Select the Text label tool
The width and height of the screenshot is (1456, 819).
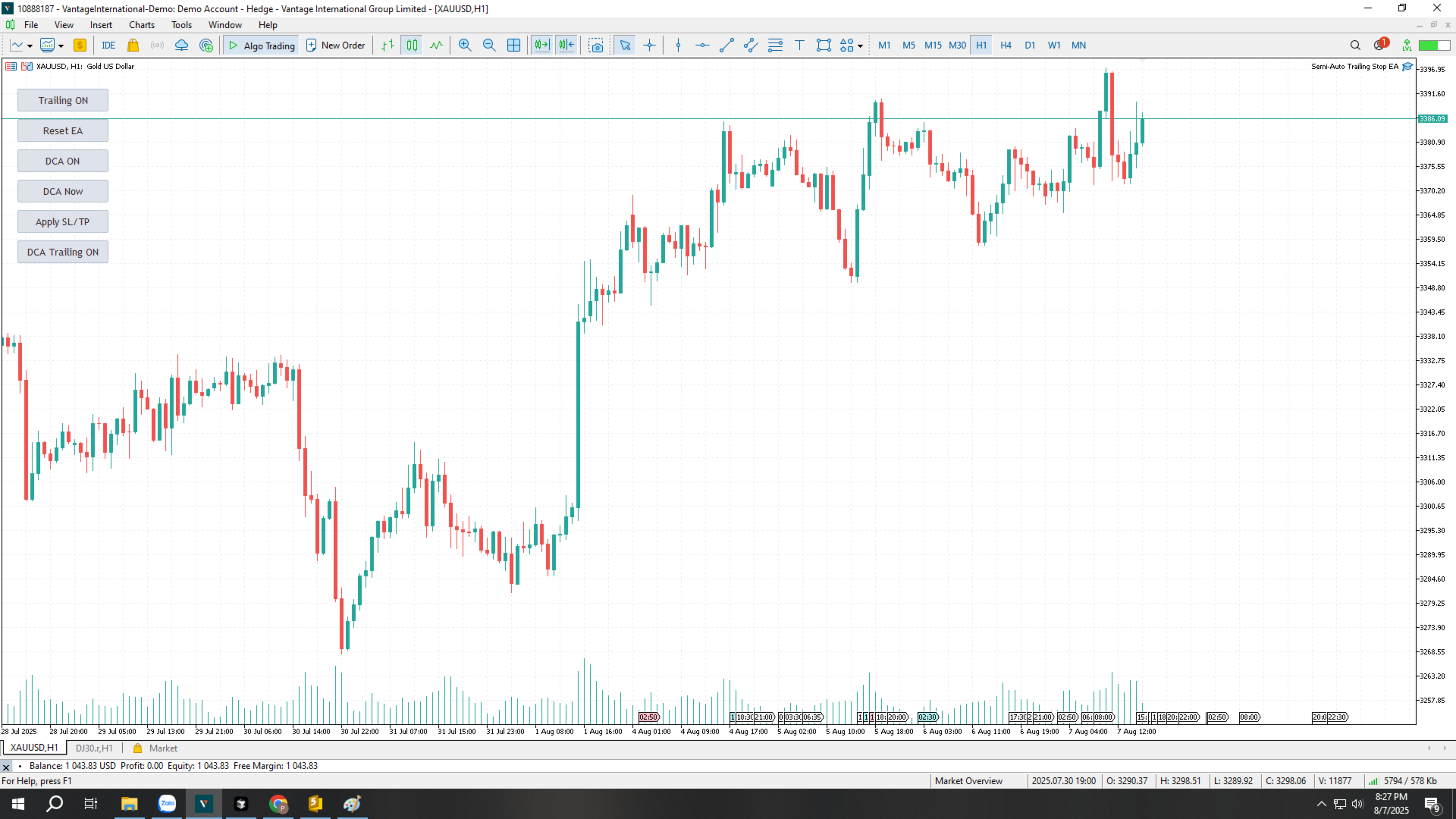click(799, 45)
